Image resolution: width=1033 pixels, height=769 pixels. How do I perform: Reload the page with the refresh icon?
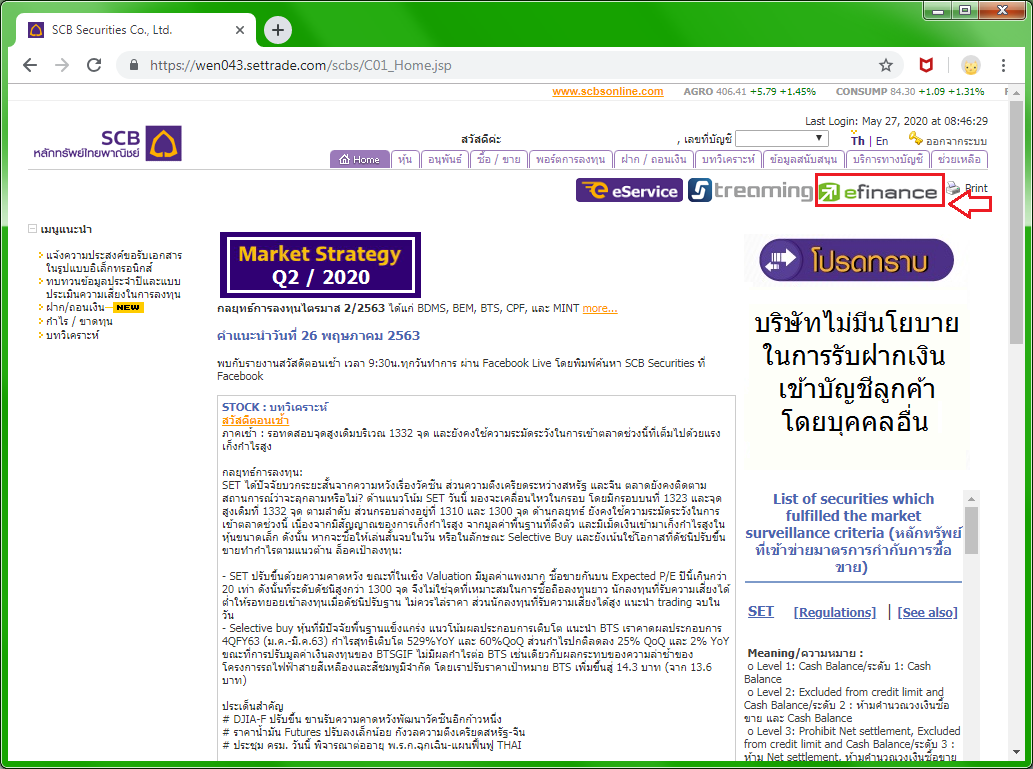[94, 65]
